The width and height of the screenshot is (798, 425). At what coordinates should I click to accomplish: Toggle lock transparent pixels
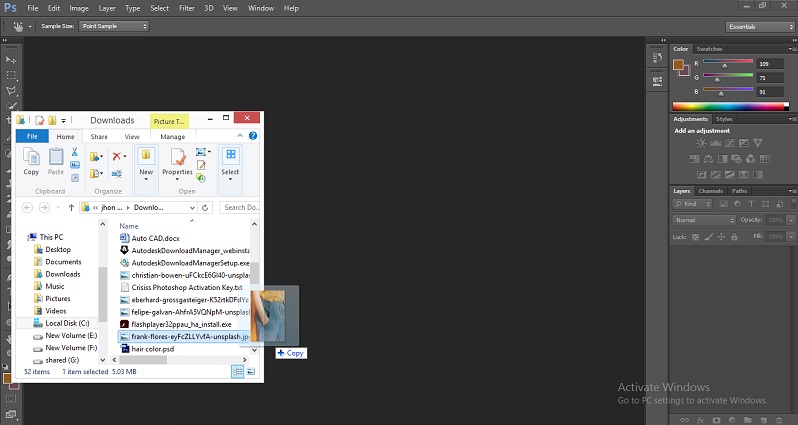(x=695, y=237)
